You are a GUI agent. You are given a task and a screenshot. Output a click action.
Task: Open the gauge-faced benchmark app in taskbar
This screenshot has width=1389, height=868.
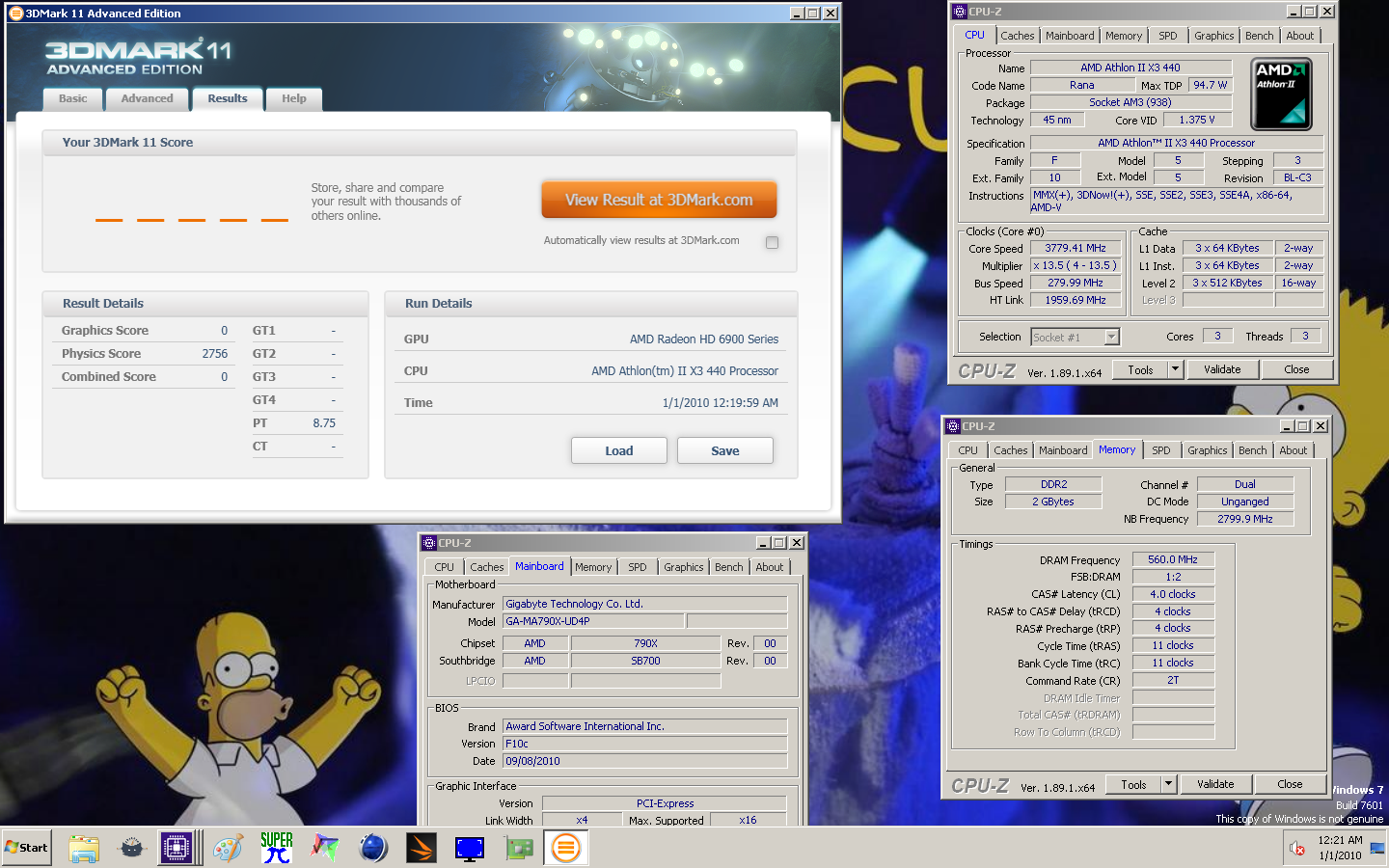(x=132, y=848)
